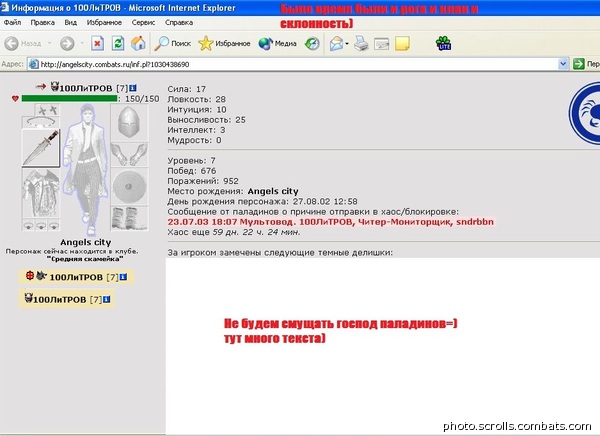This screenshot has height=436, width=600.
Task: Open the Вид menu
Action: [x=70, y=22]
